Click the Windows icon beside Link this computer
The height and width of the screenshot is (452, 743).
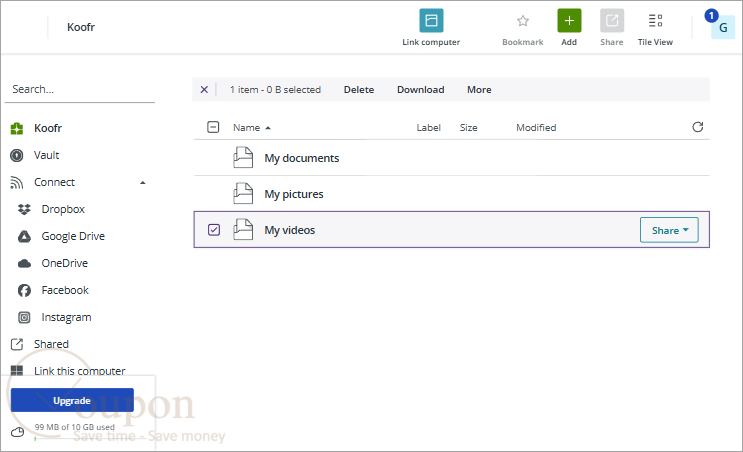point(17,370)
